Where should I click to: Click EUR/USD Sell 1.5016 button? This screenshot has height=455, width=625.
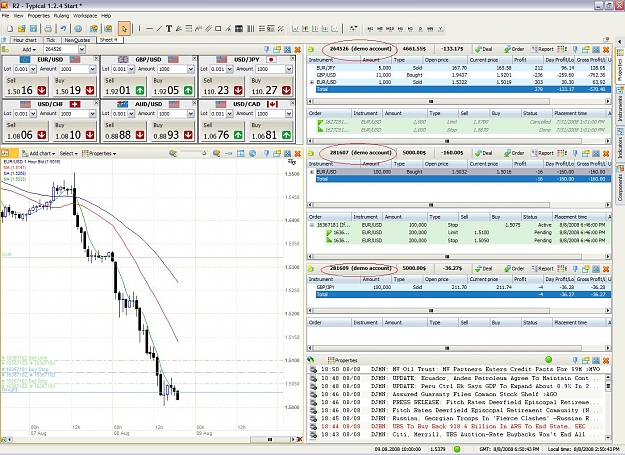tap(26, 86)
